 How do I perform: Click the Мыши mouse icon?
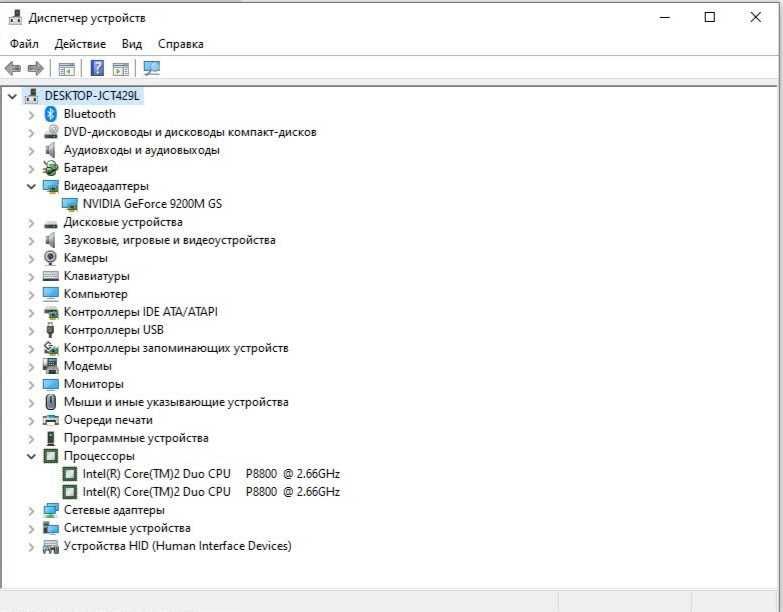coord(50,402)
